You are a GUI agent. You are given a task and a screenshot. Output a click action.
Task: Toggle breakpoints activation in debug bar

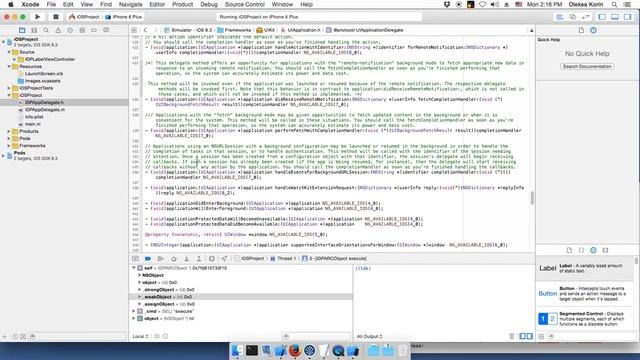tap(148, 258)
